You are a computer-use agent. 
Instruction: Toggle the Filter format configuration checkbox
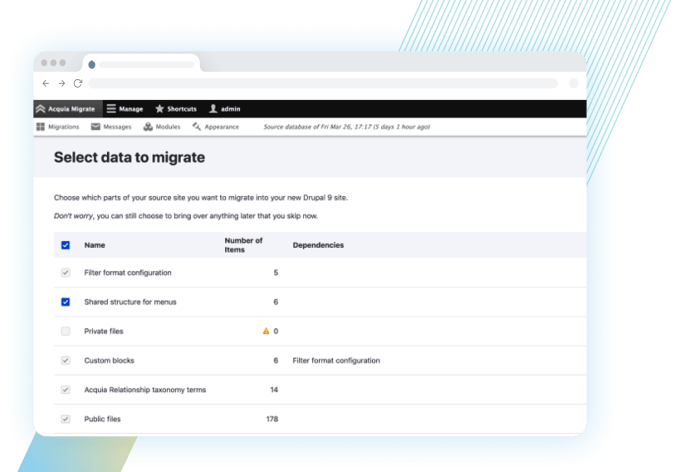(66, 273)
